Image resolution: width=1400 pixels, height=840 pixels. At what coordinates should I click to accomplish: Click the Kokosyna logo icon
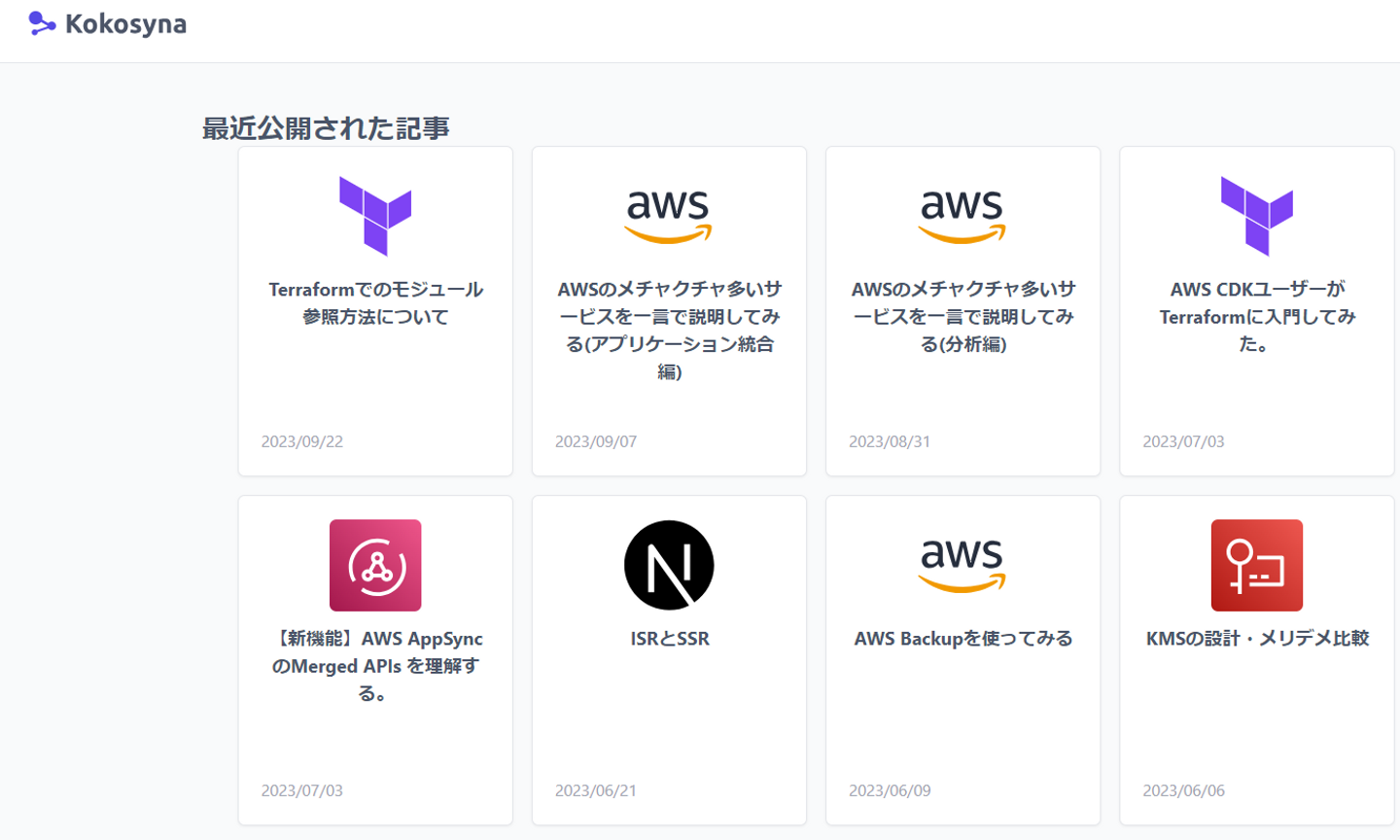(41, 23)
